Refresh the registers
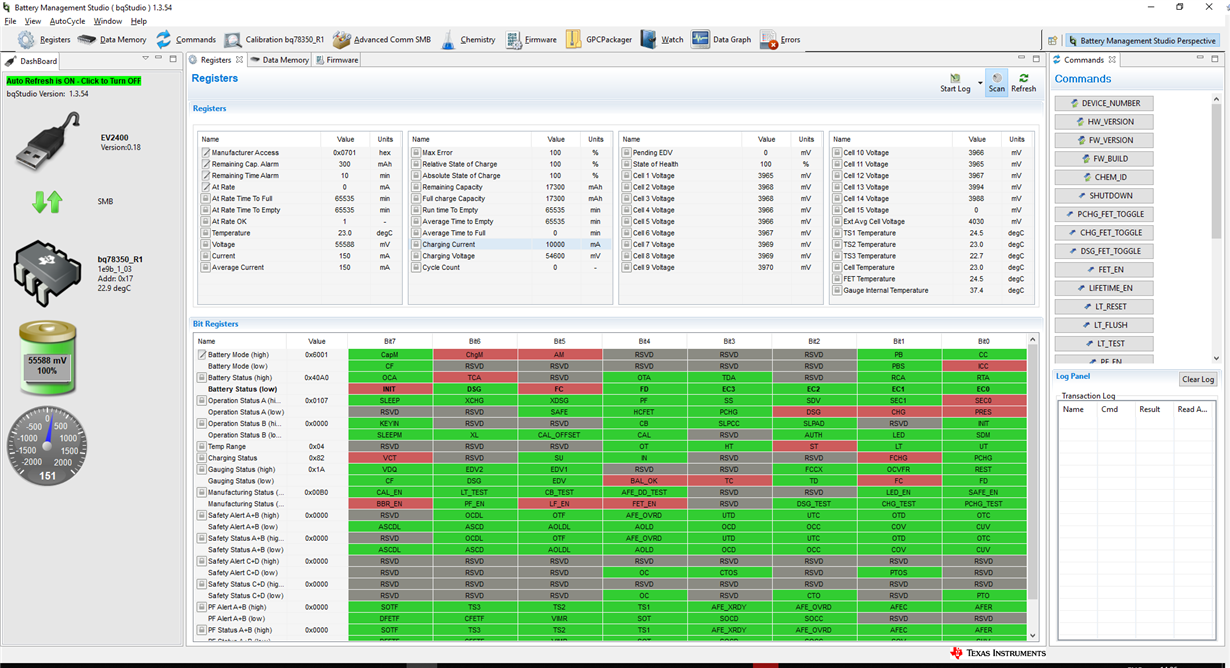Viewport: 1230px width, 668px height. [x=1023, y=82]
